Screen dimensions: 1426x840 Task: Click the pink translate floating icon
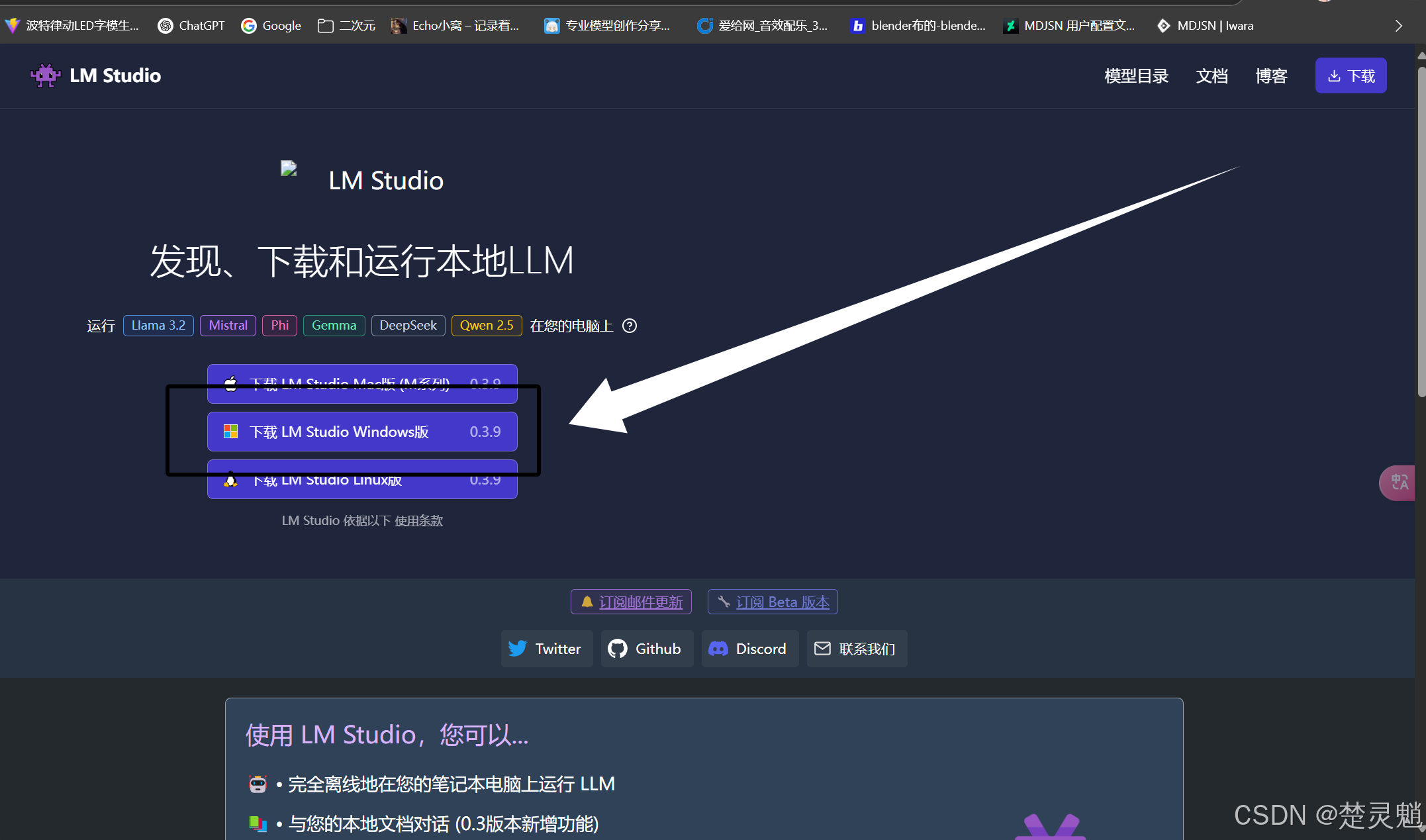pos(1399,483)
